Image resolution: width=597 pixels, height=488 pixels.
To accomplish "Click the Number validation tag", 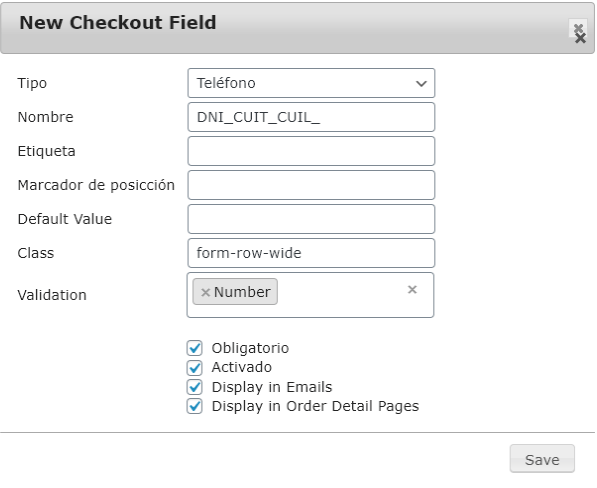I will pos(242,292).
